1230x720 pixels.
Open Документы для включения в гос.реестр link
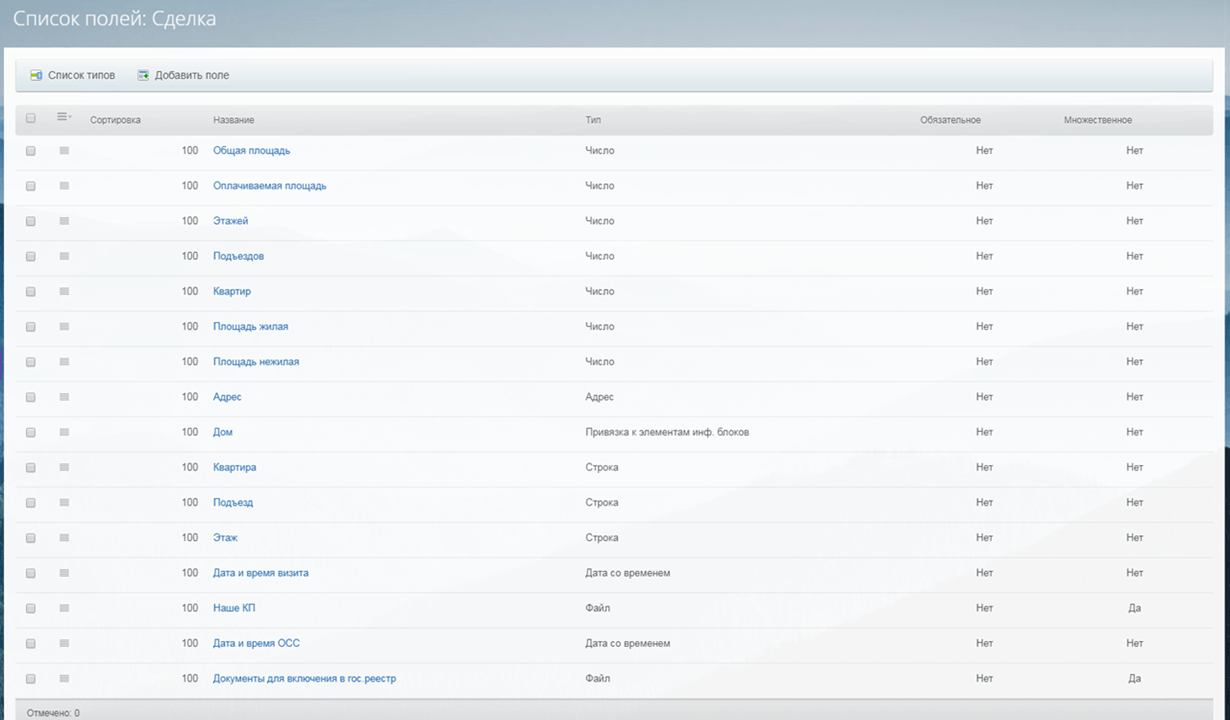(305, 678)
